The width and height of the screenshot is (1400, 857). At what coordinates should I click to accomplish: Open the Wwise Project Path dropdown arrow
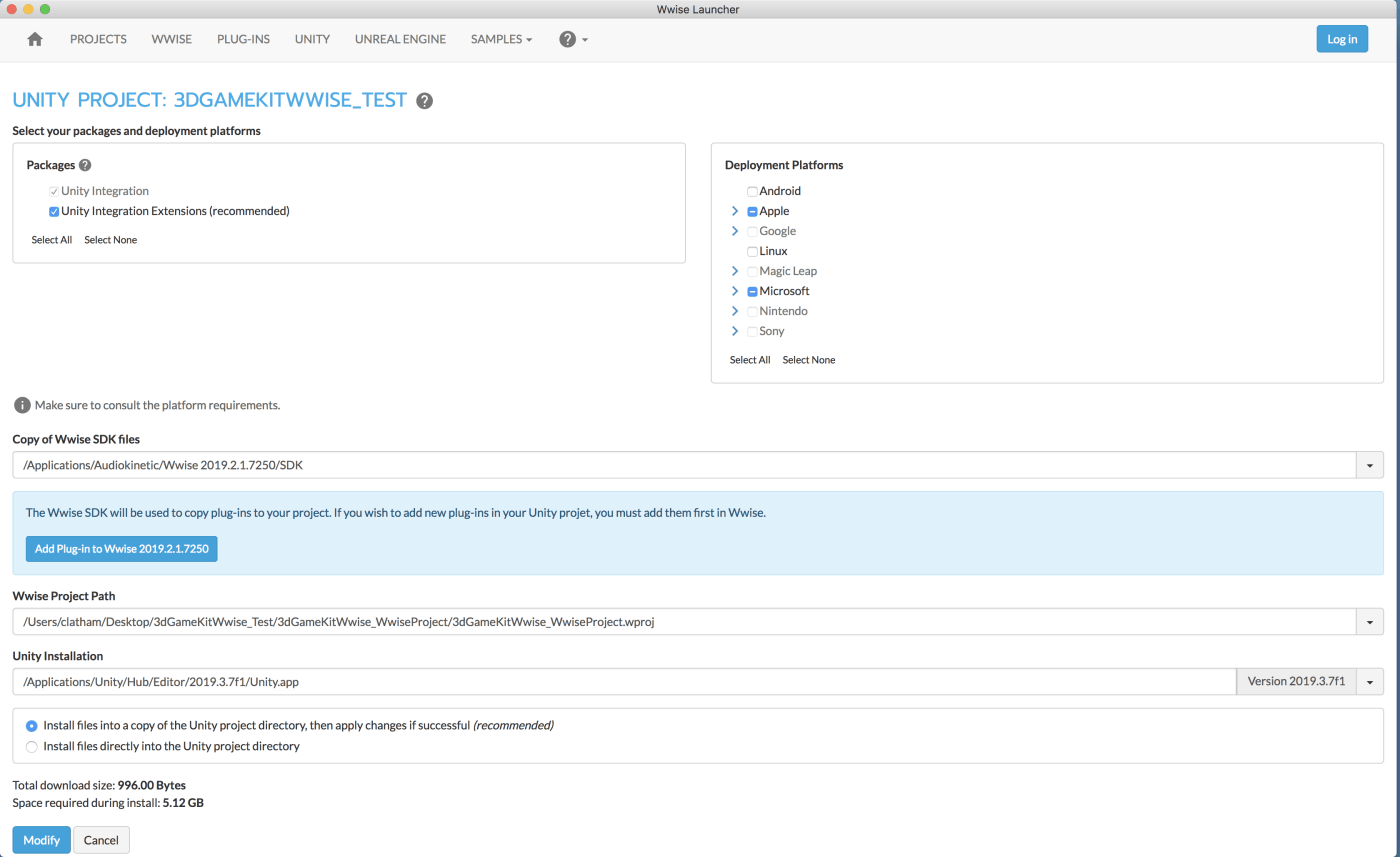tap(1370, 622)
